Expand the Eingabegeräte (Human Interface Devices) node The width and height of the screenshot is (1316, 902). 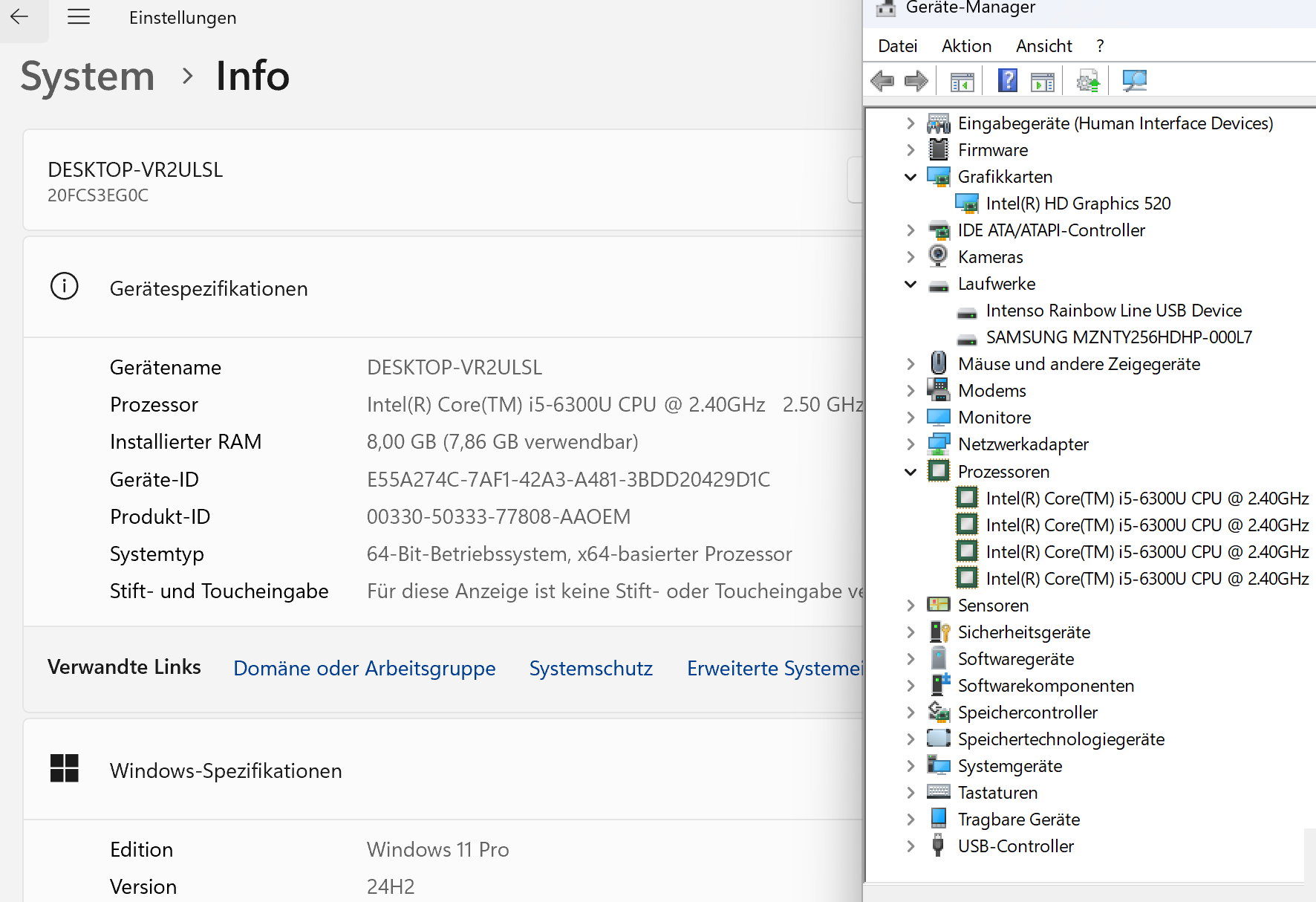(x=911, y=123)
